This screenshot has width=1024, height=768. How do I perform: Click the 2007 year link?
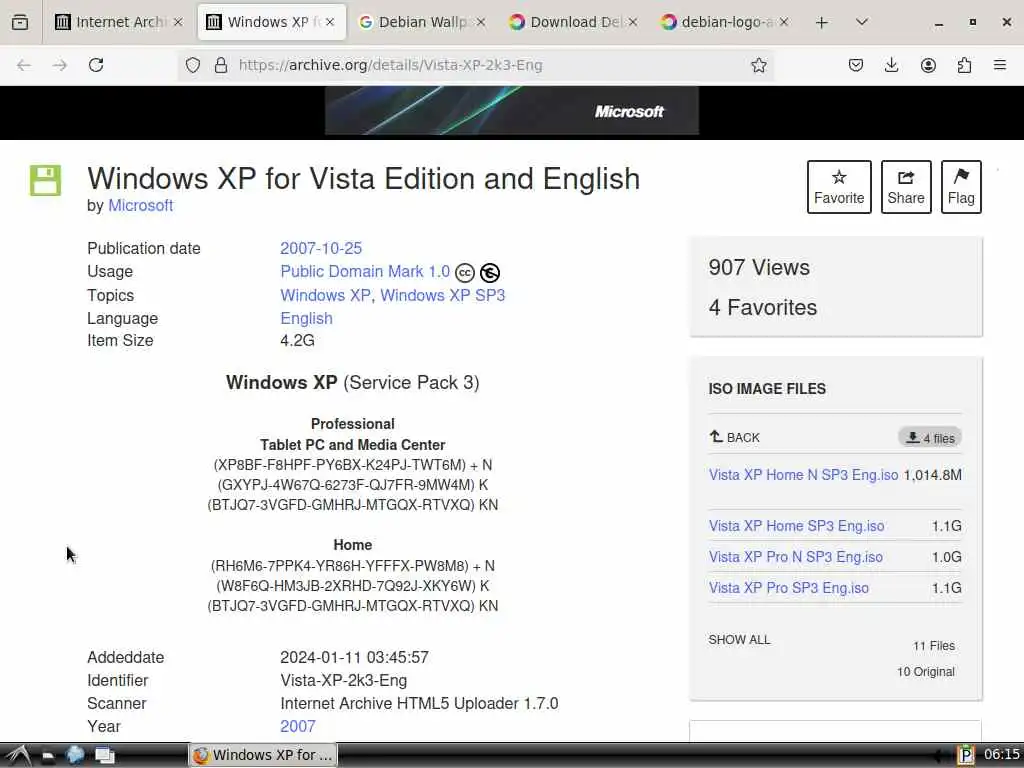298,726
